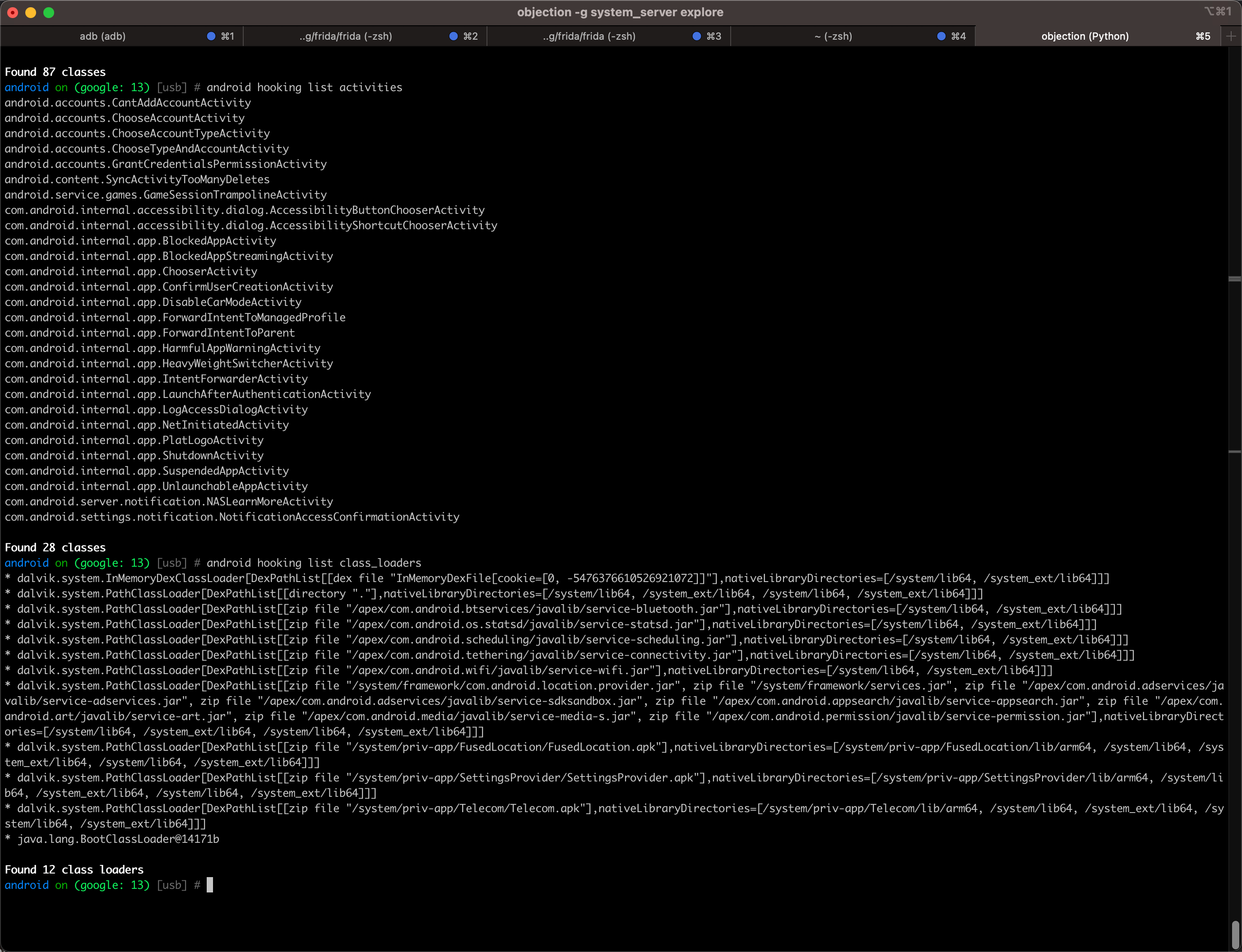This screenshot has width=1242, height=952.
Task: Switch to the adb (adb) tab
Action: 121,36
